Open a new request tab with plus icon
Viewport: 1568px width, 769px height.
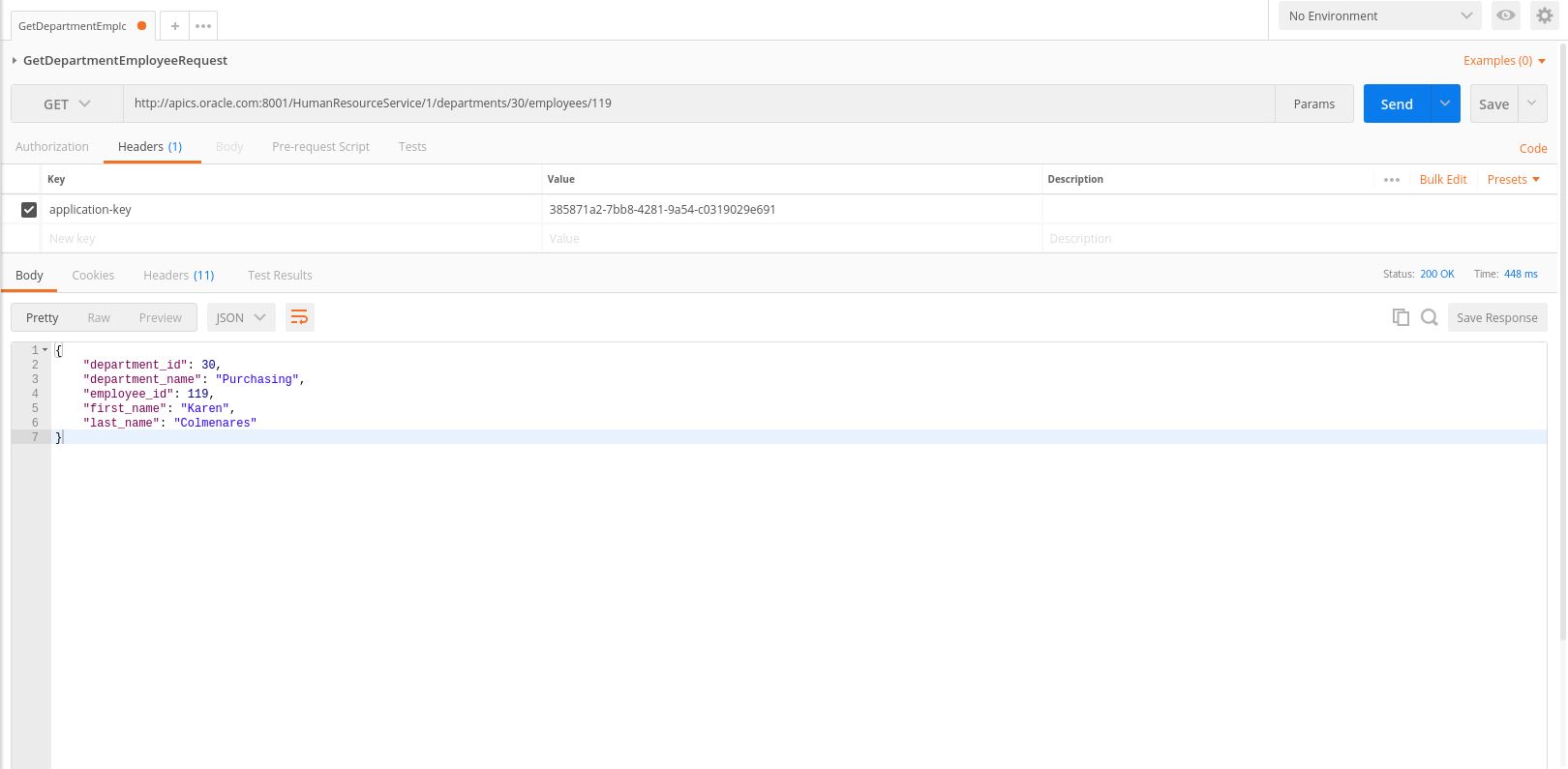click(x=175, y=26)
